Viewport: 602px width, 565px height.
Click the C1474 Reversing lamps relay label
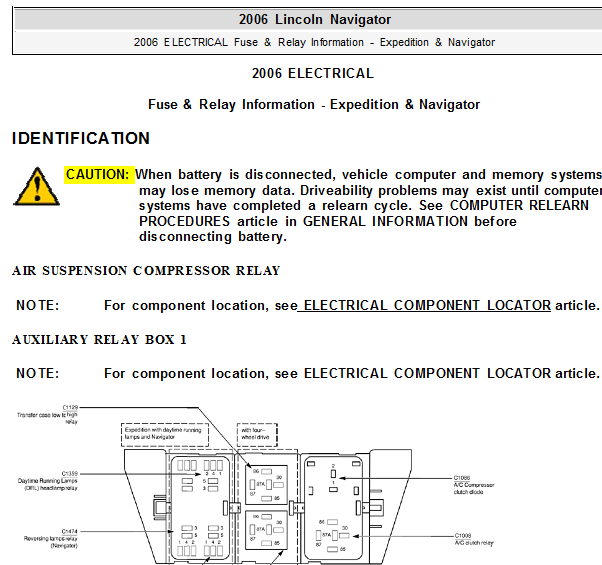[x=51, y=539]
